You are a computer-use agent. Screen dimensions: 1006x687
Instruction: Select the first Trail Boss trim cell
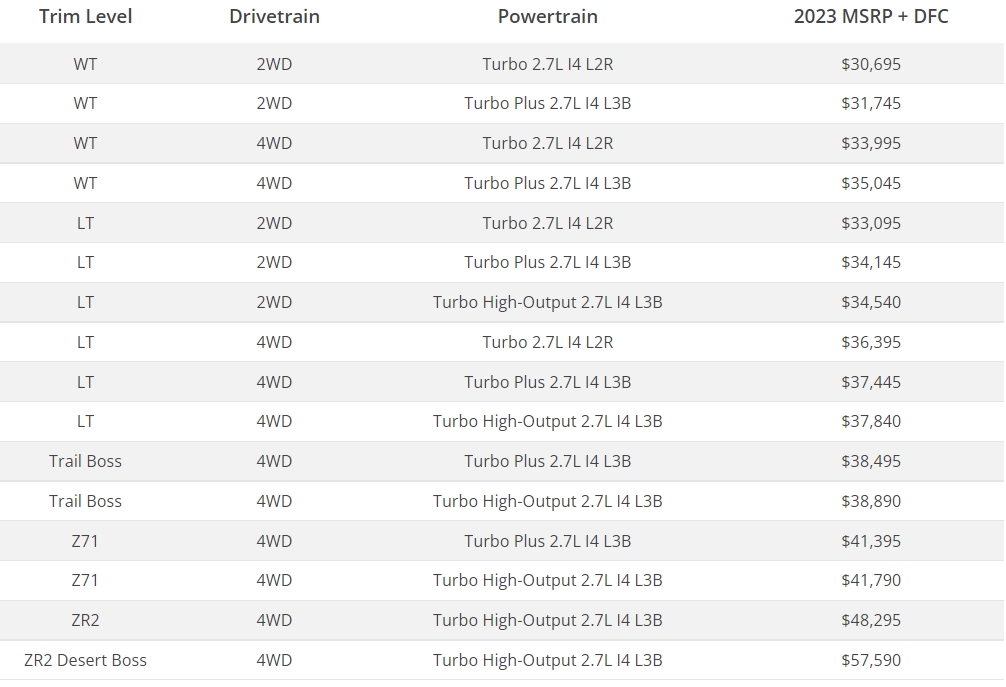85,461
